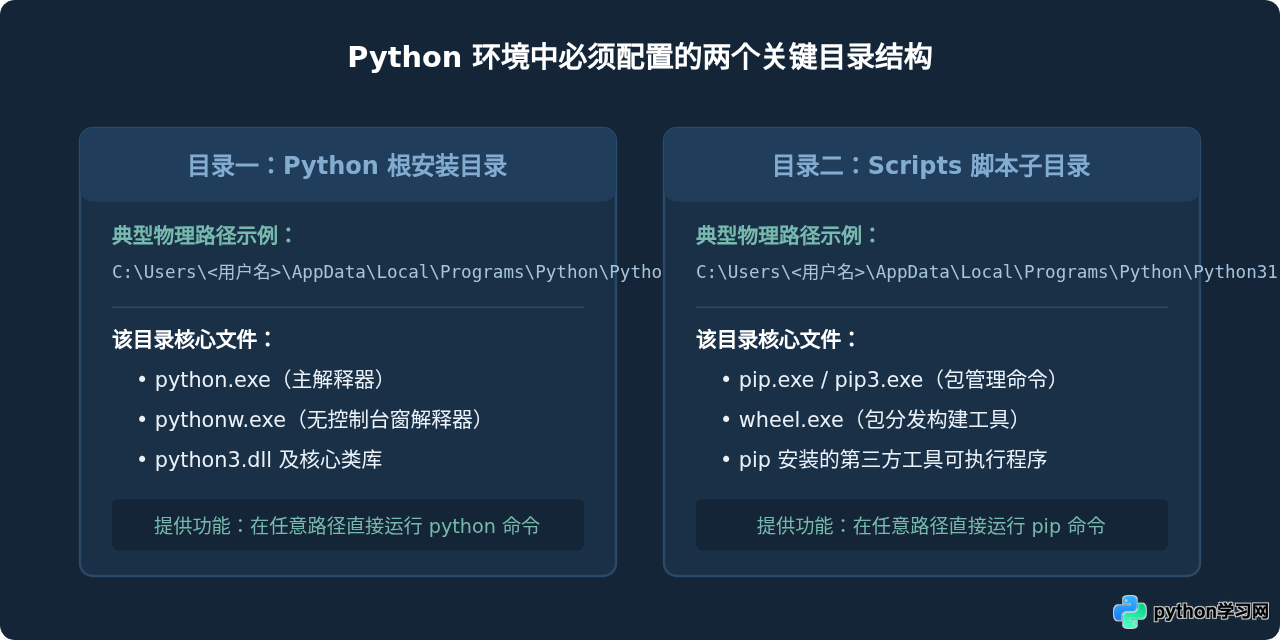The height and width of the screenshot is (640, 1280).
Task: Click '典型物理路径示例：' in the 目录一 card
Action: [204, 236]
